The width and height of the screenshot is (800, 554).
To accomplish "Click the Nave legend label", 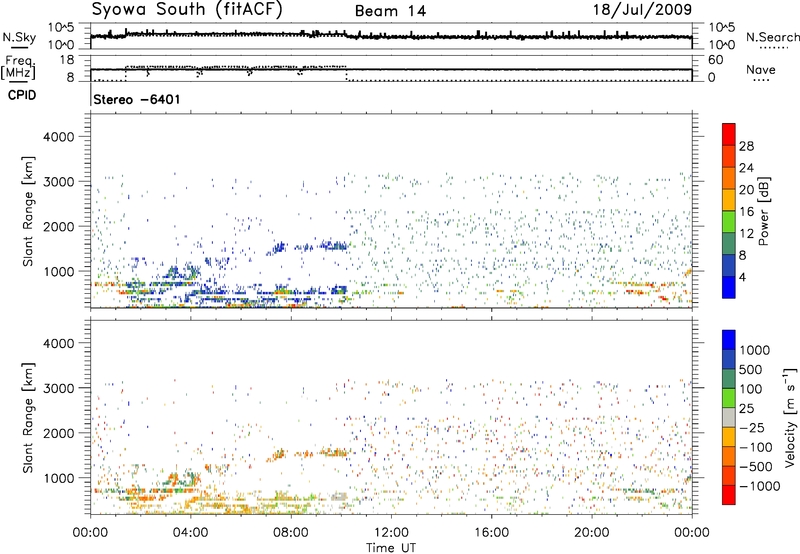I will click(x=761, y=70).
